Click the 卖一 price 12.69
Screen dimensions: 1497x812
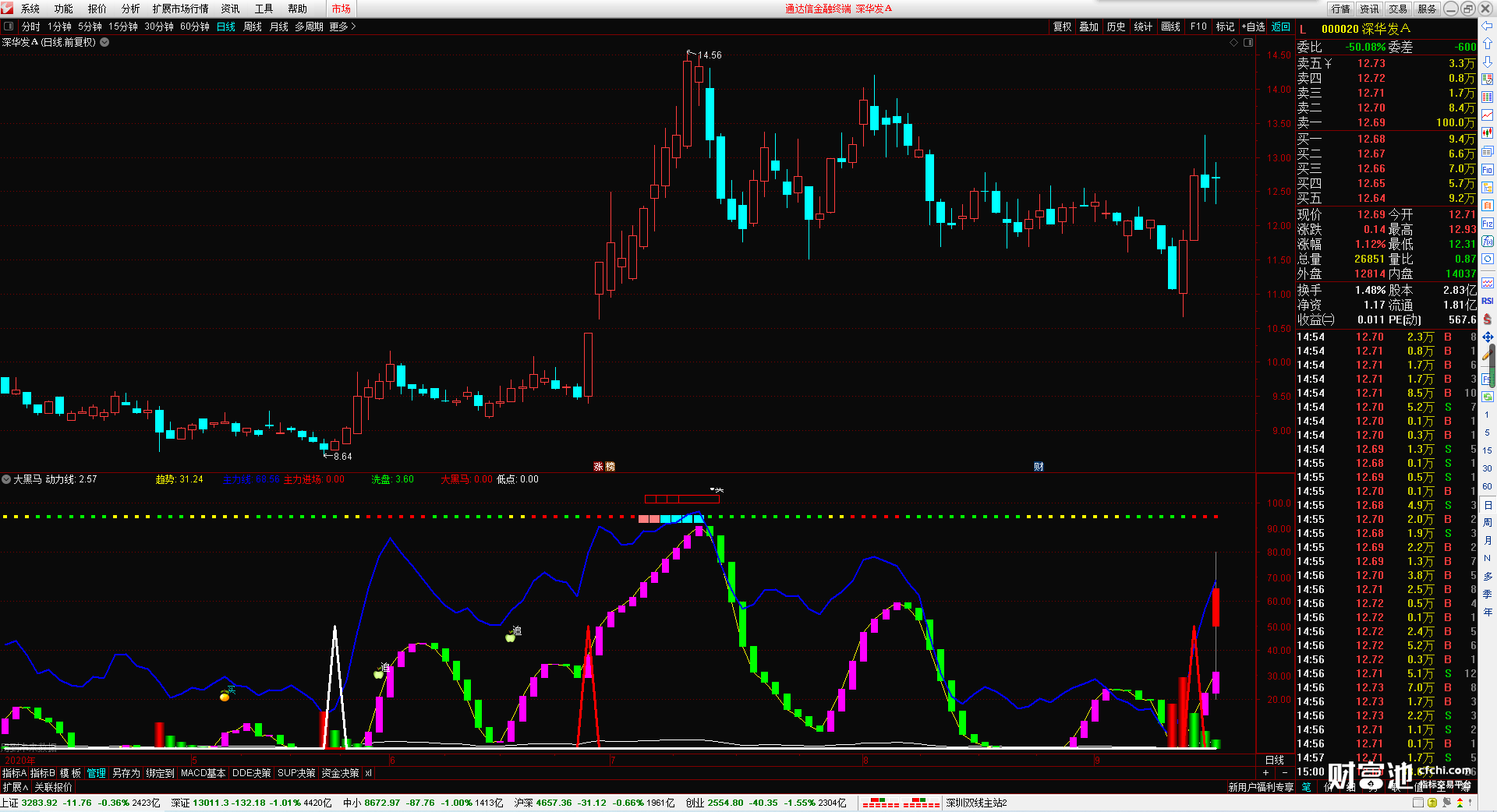click(x=1371, y=122)
